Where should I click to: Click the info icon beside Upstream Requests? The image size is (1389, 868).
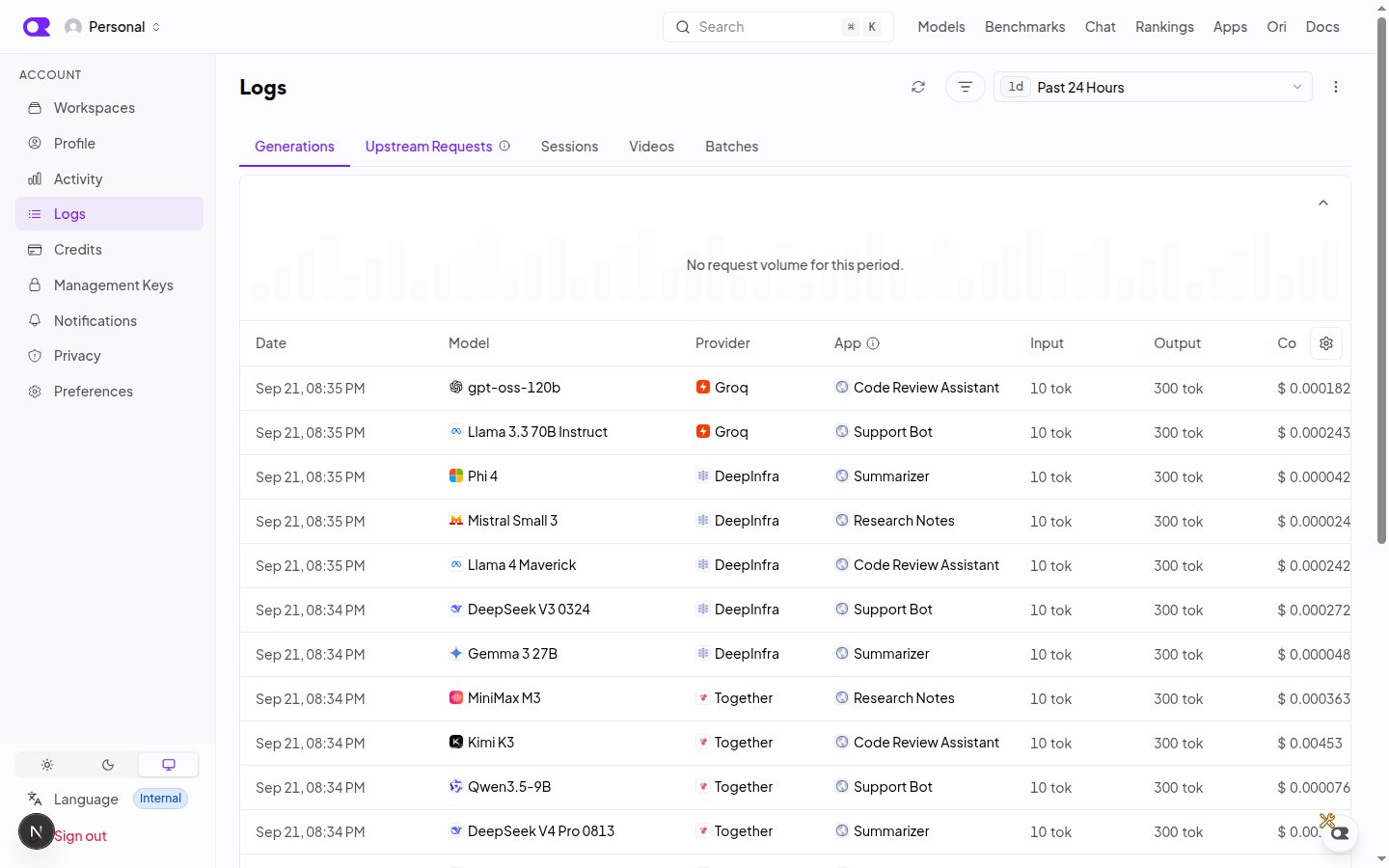[x=504, y=146]
